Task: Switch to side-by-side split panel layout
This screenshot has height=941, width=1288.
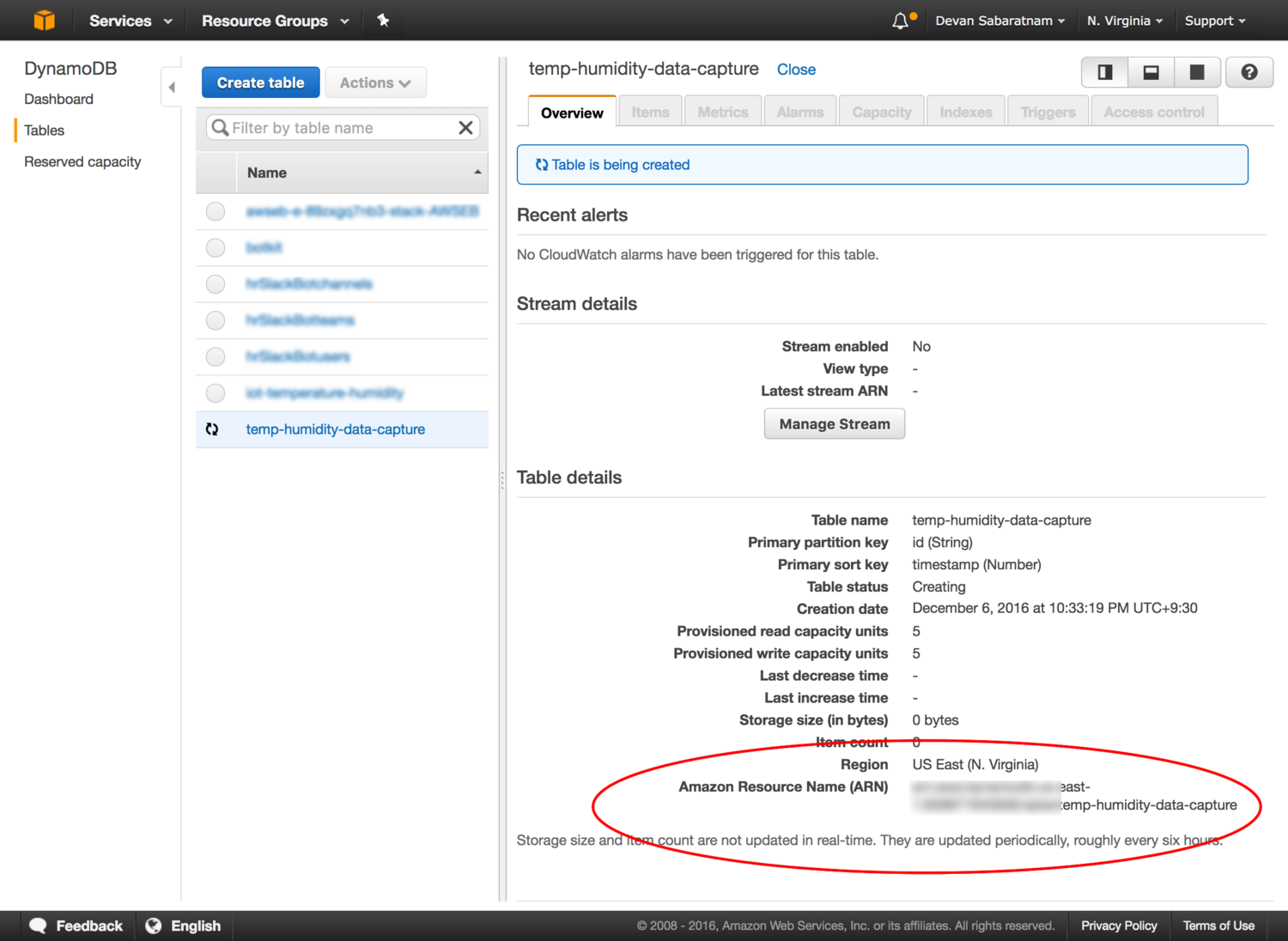Action: click(x=1105, y=72)
